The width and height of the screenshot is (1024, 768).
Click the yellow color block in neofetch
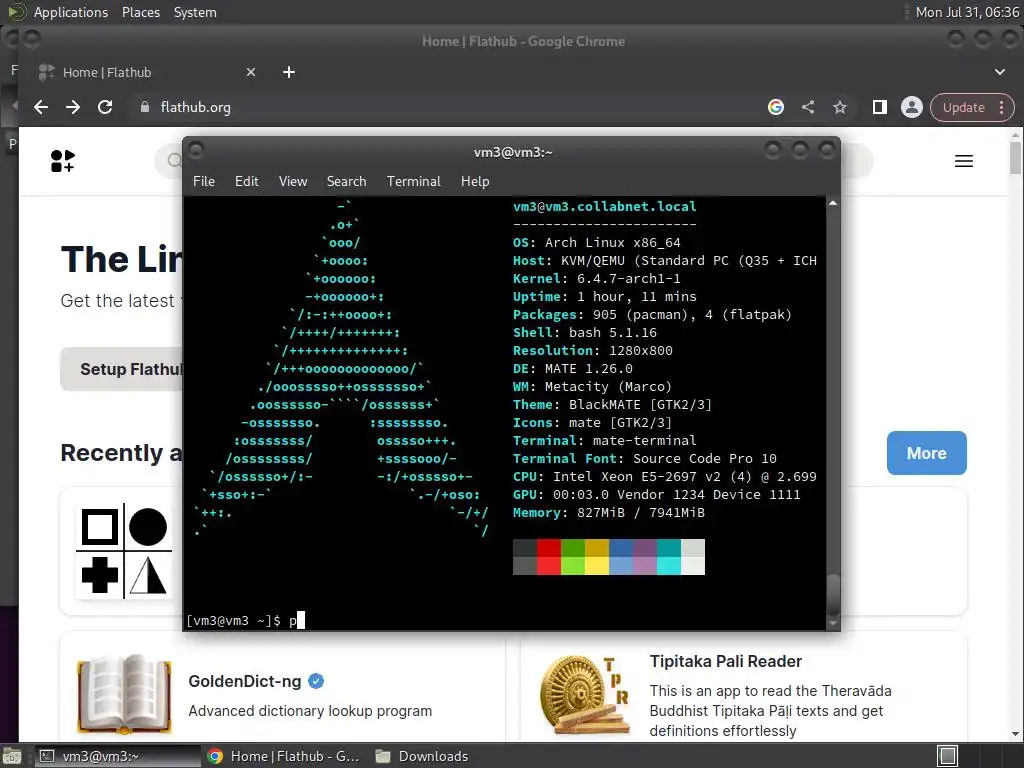597,566
